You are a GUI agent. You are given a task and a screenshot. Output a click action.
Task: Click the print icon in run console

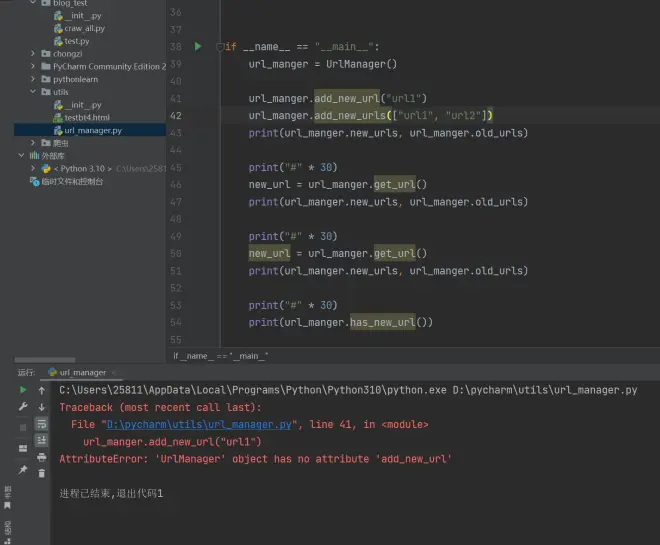point(42,457)
